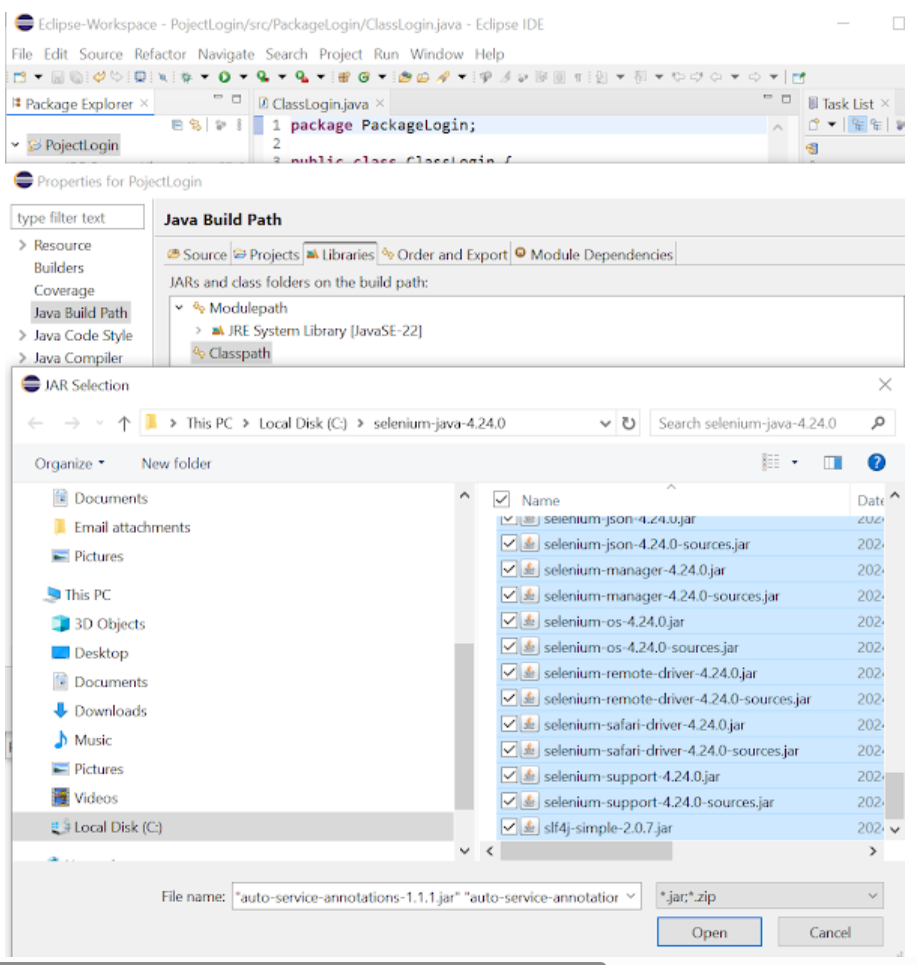Click the New folder button
This screenshot has height=965, width=917.
tap(176, 463)
